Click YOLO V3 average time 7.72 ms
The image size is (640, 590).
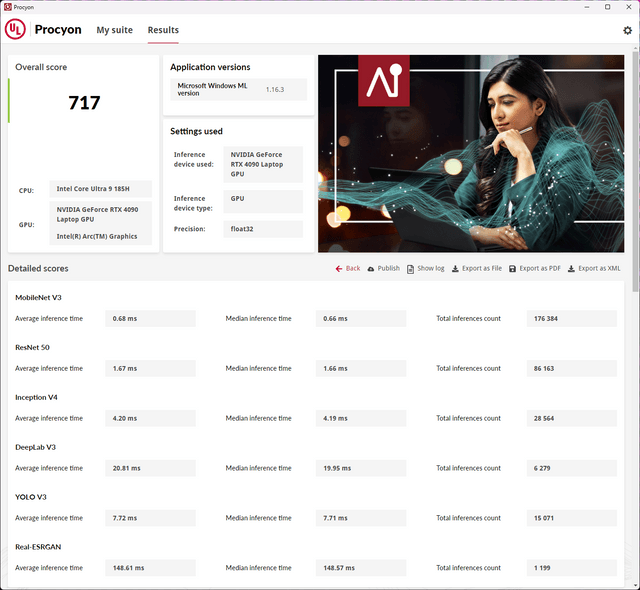[x=150, y=518]
